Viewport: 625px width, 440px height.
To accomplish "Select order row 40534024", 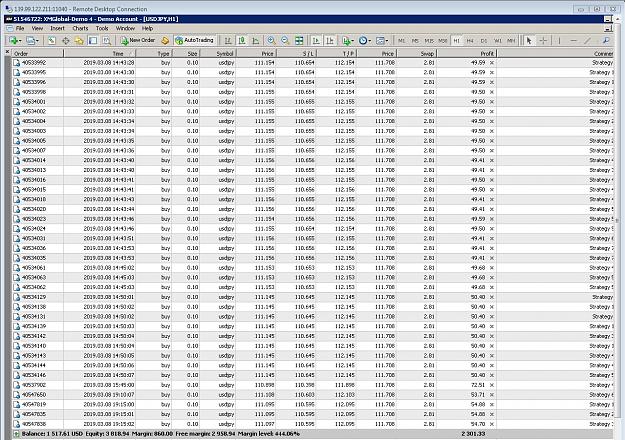I will coord(313,229).
